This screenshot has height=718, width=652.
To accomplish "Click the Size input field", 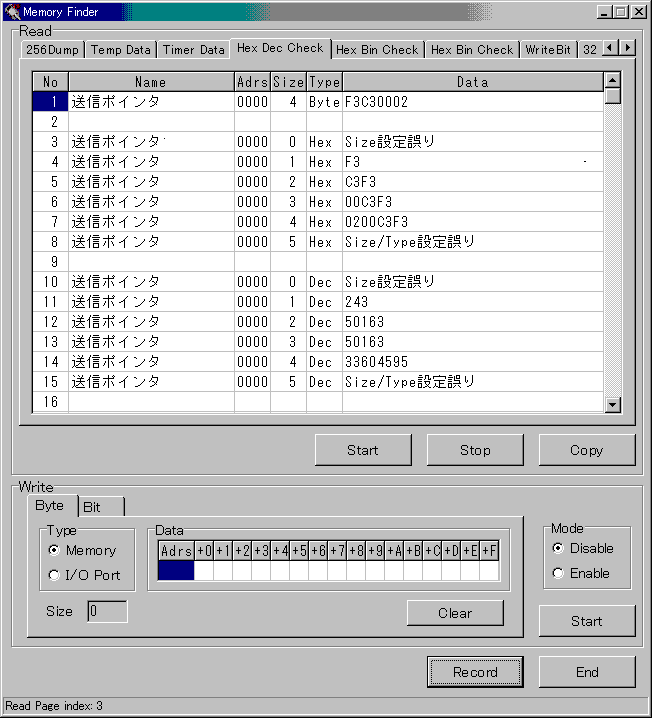I will 107,611.
